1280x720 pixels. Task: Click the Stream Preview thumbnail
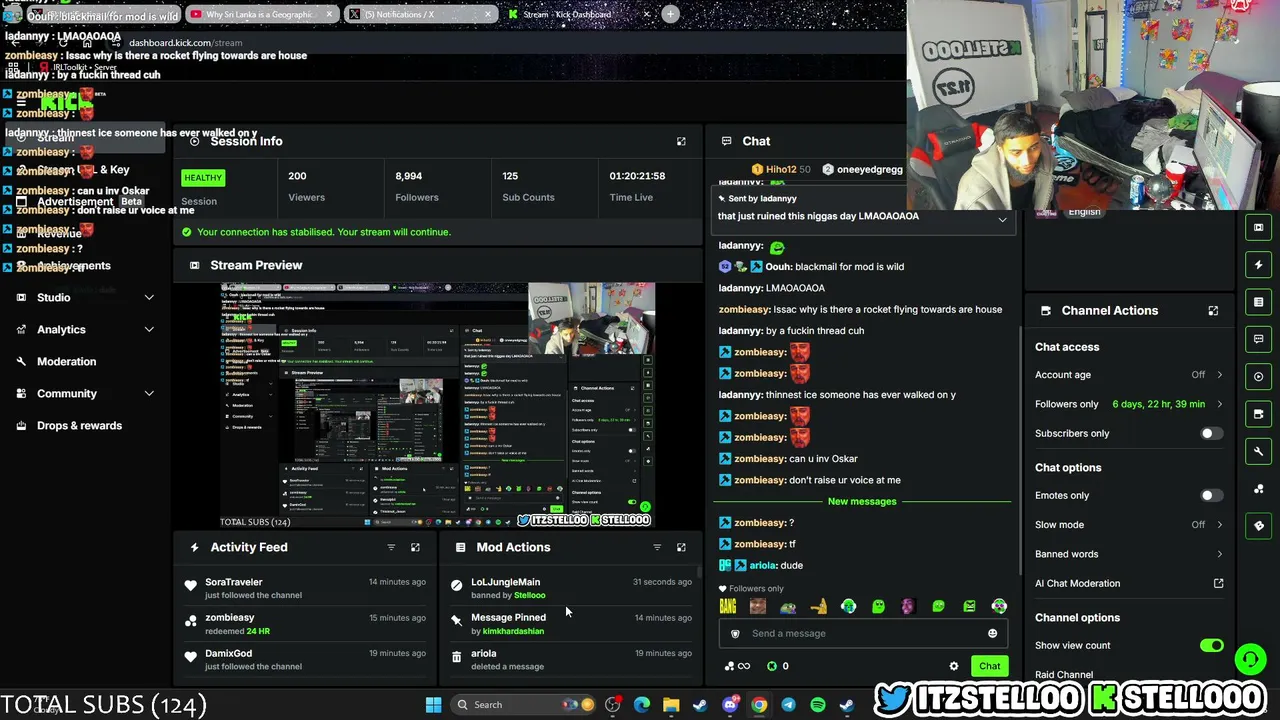point(437,405)
